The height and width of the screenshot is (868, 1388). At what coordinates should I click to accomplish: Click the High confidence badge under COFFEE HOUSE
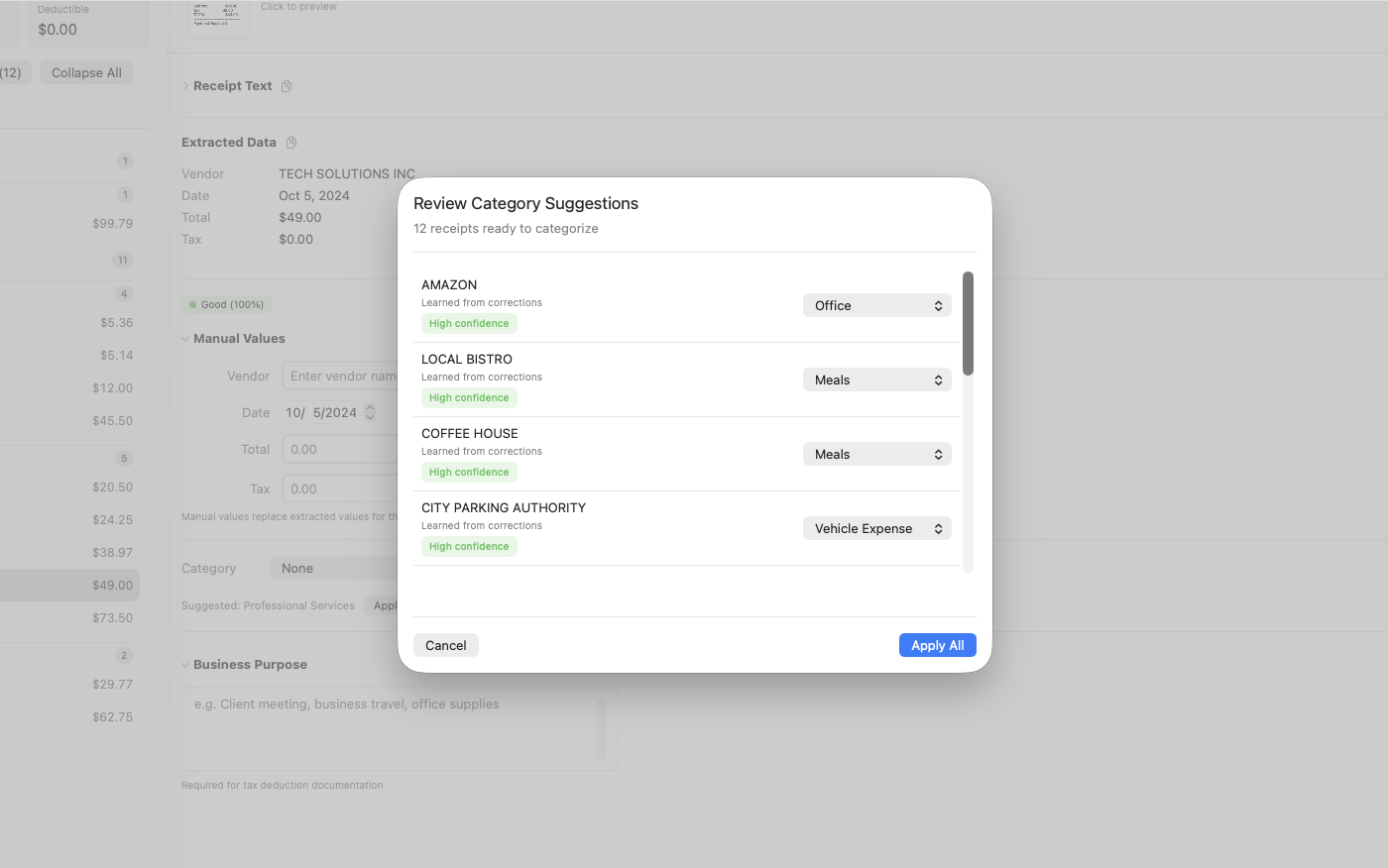[469, 472]
